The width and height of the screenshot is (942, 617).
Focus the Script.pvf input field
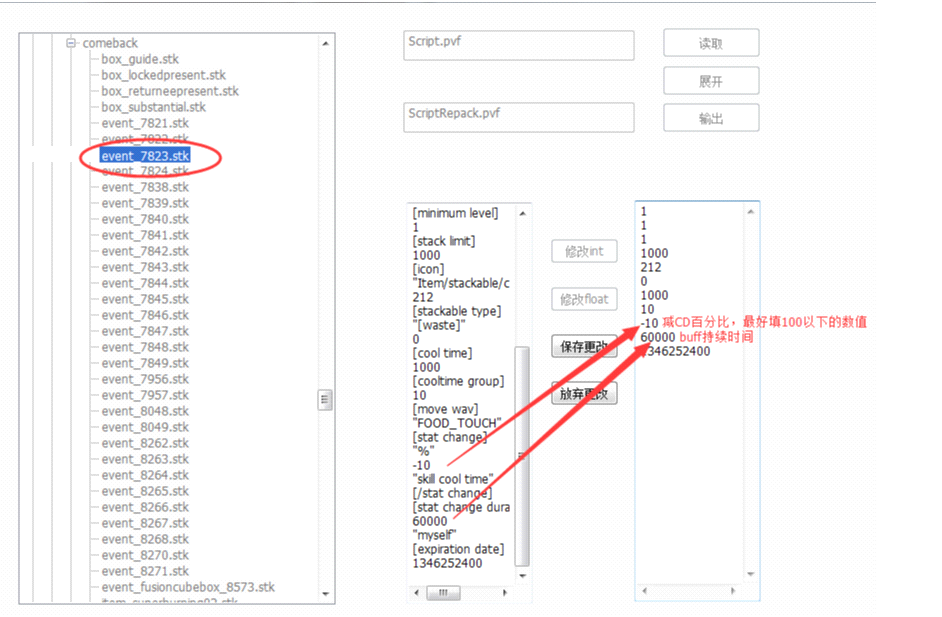pyautogui.click(x=518, y=46)
